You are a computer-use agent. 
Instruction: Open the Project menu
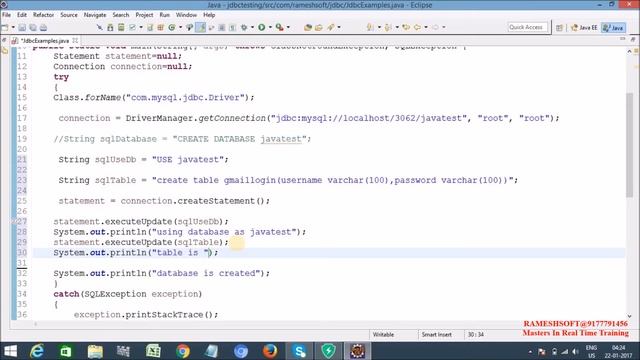(144, 15)
